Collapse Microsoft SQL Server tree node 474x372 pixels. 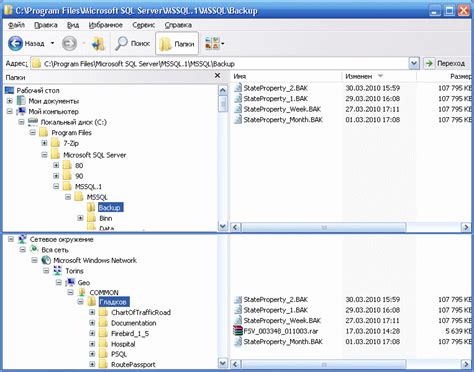[x=44, y=155]
